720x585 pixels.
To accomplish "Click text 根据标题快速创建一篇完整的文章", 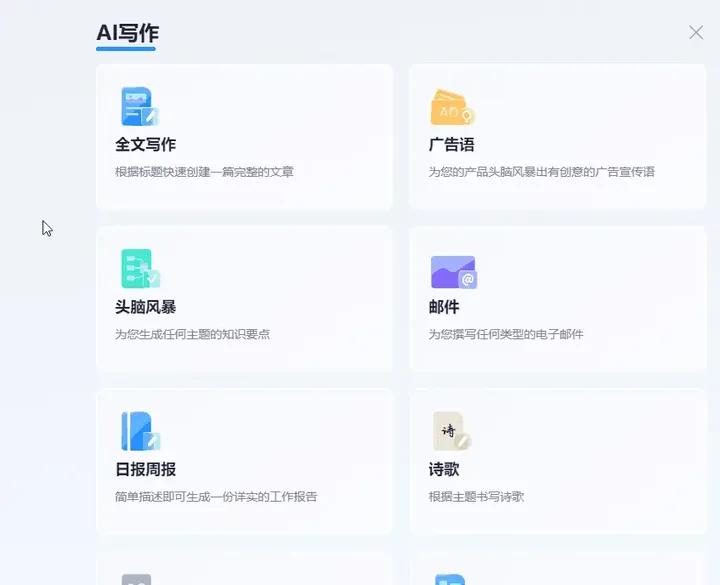I will pyautogui.click(x=204, y=172).
